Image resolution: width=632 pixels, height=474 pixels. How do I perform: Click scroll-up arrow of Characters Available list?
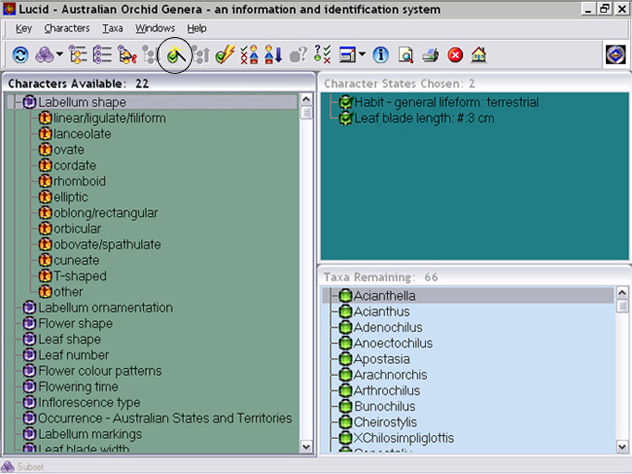[x=306, y=99]
